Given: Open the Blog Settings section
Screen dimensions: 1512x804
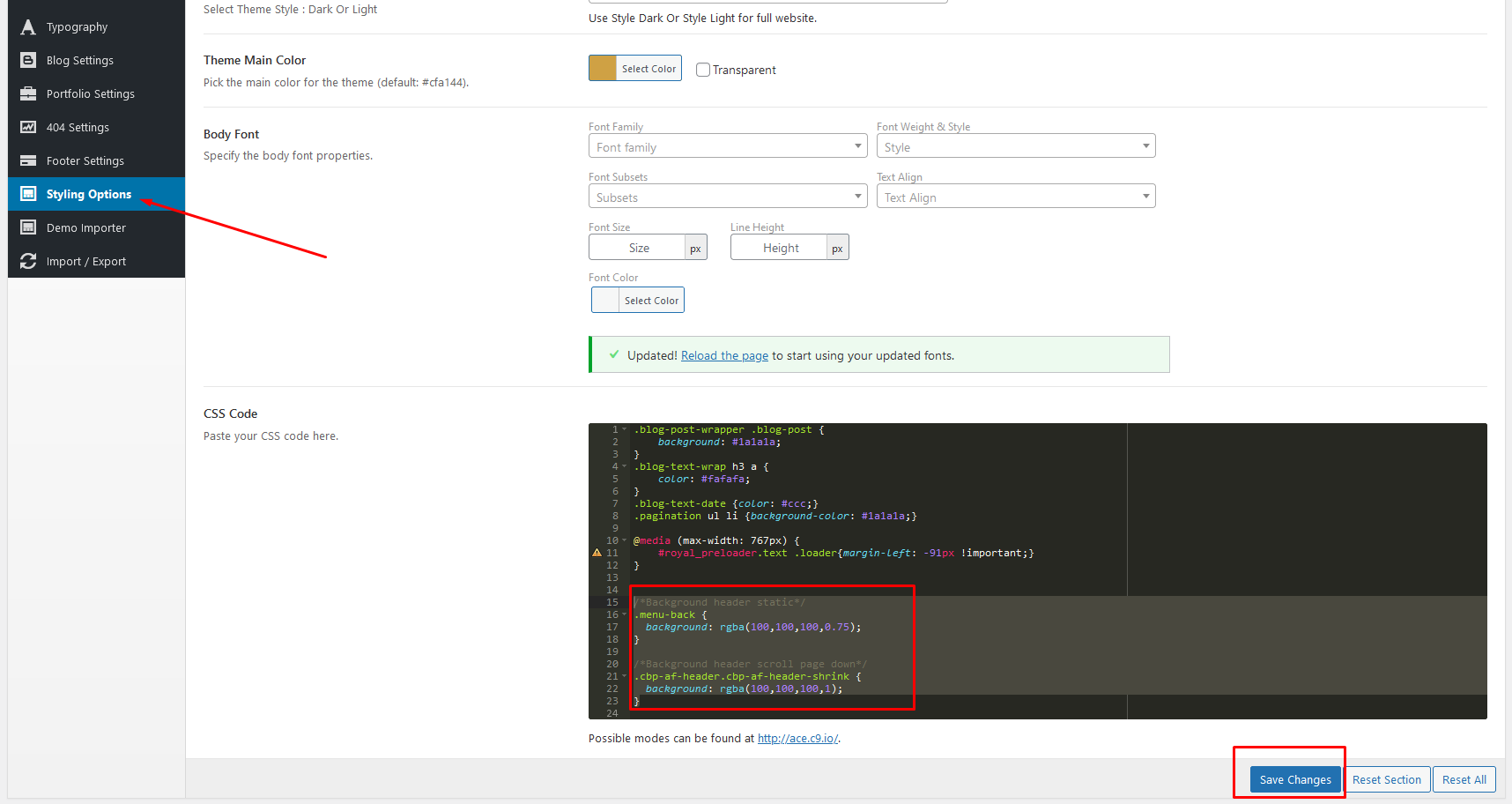Looking at the screenshot, I should (x=96, y=61).
